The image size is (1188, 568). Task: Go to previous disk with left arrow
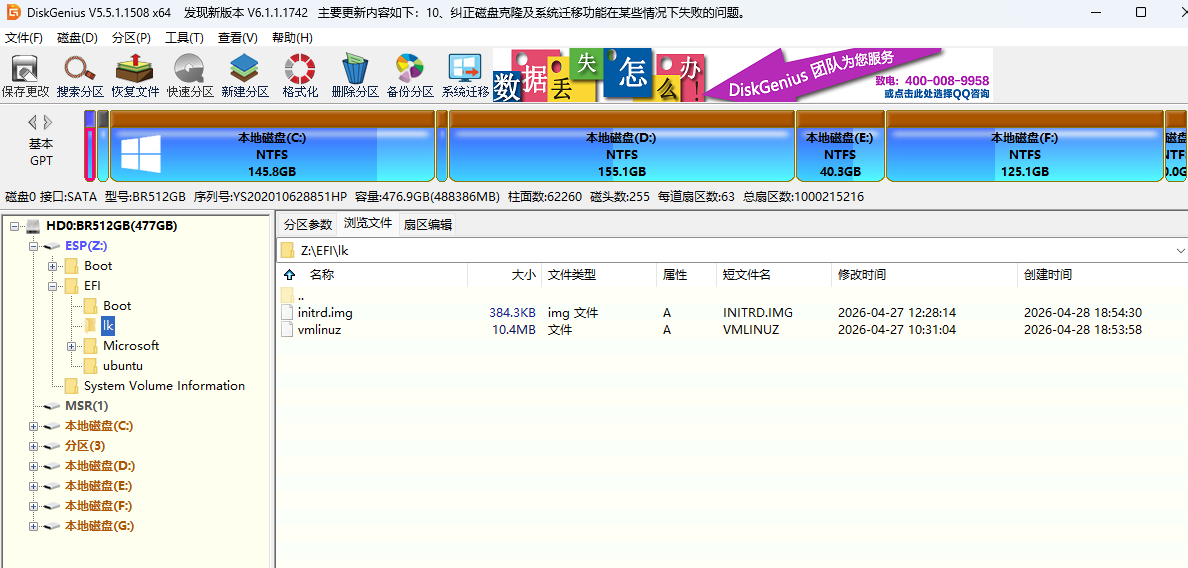pos(33,122)
